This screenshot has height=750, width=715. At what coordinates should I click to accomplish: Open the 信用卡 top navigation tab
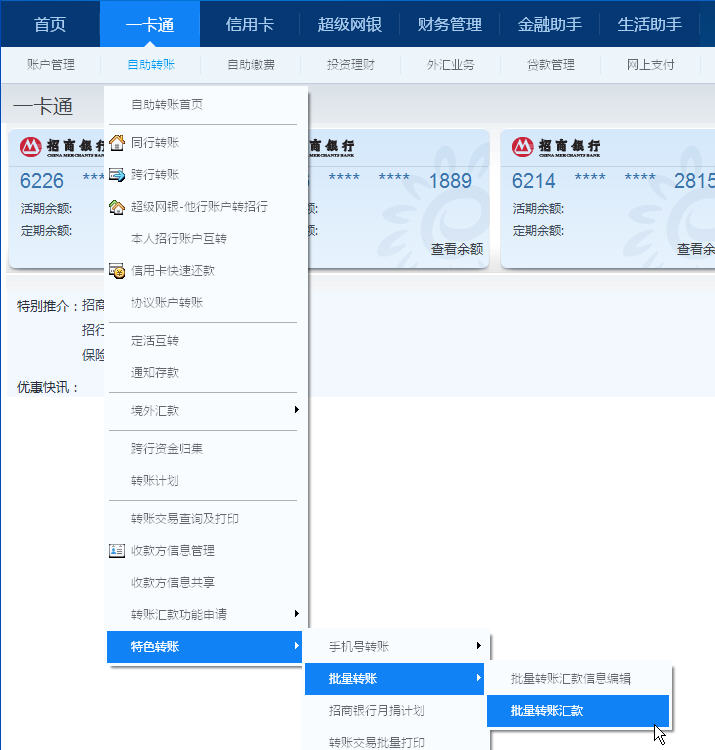(x=249, y=24)
